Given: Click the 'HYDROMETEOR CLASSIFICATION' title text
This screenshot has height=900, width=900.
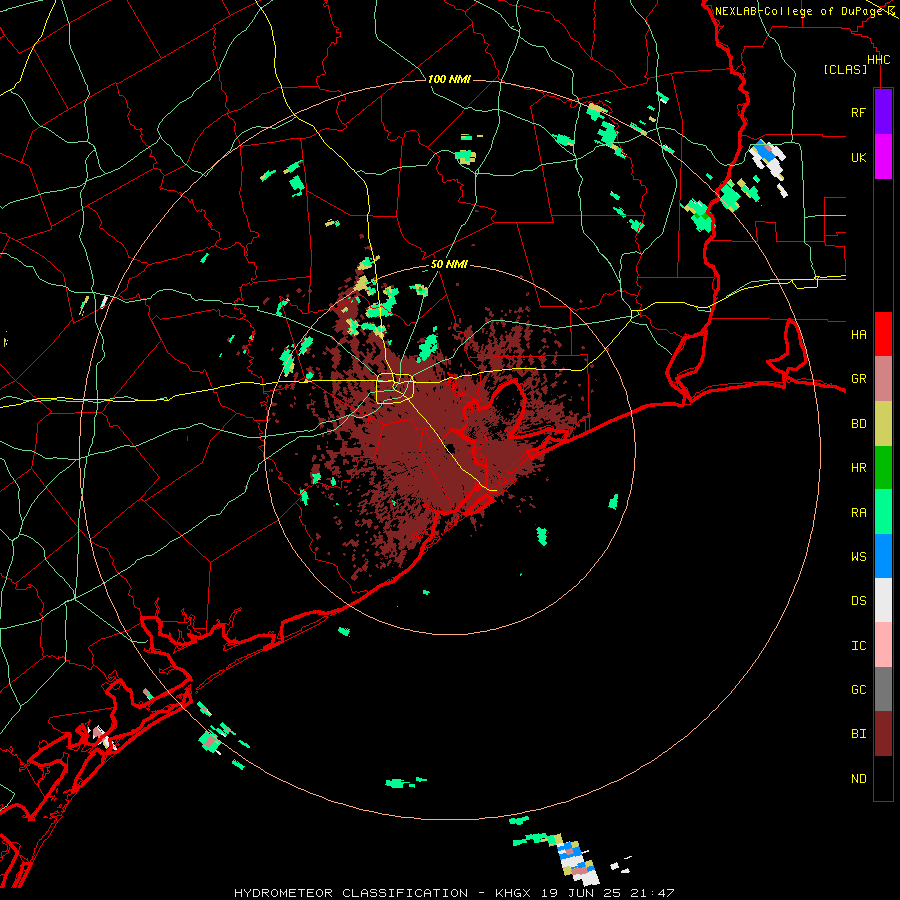Looking at the screenshot, I should click(x=351, y=893).
